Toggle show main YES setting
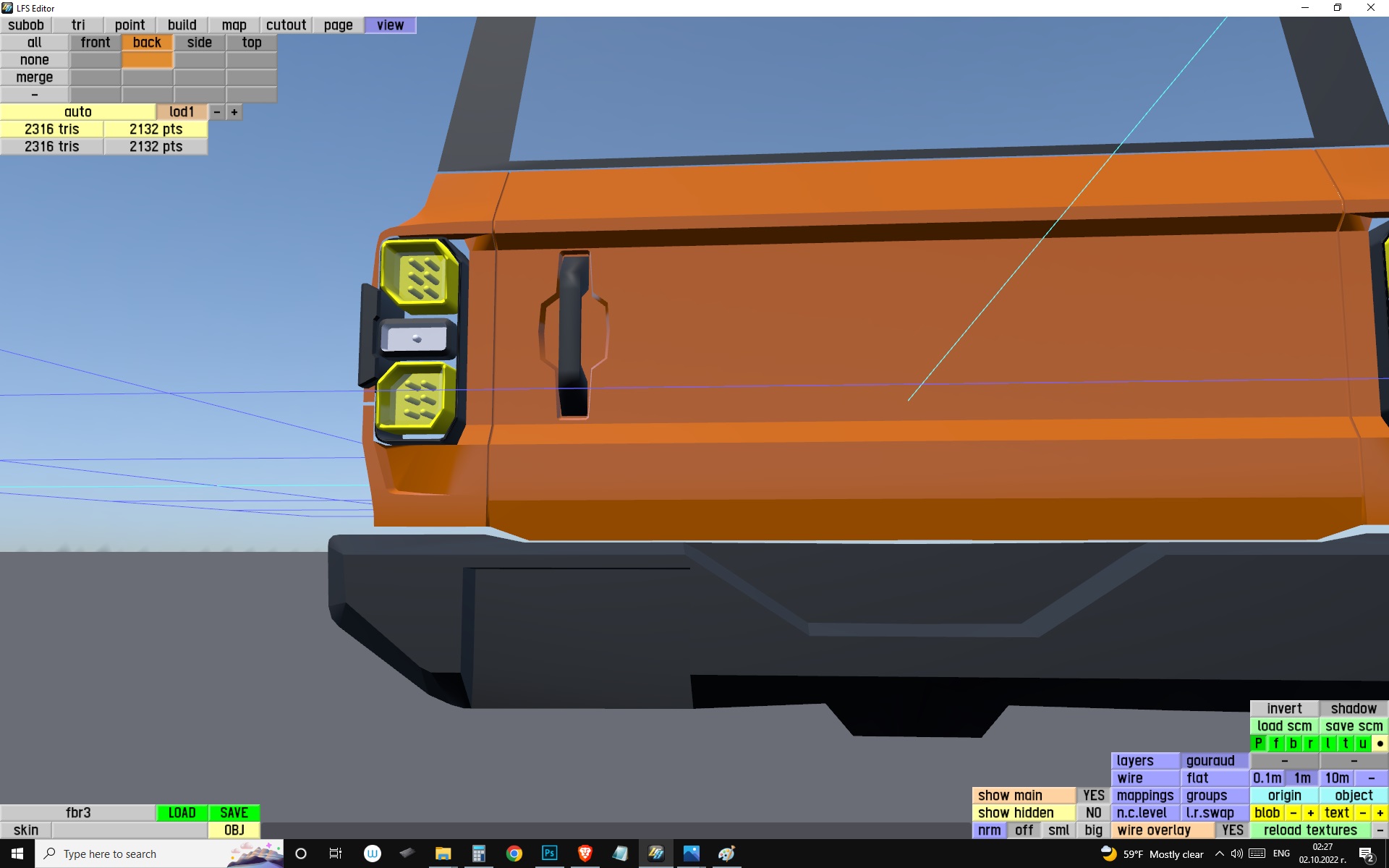Screen dimensions: 1389x868 pyautogui.click(x=1093, y=796)
